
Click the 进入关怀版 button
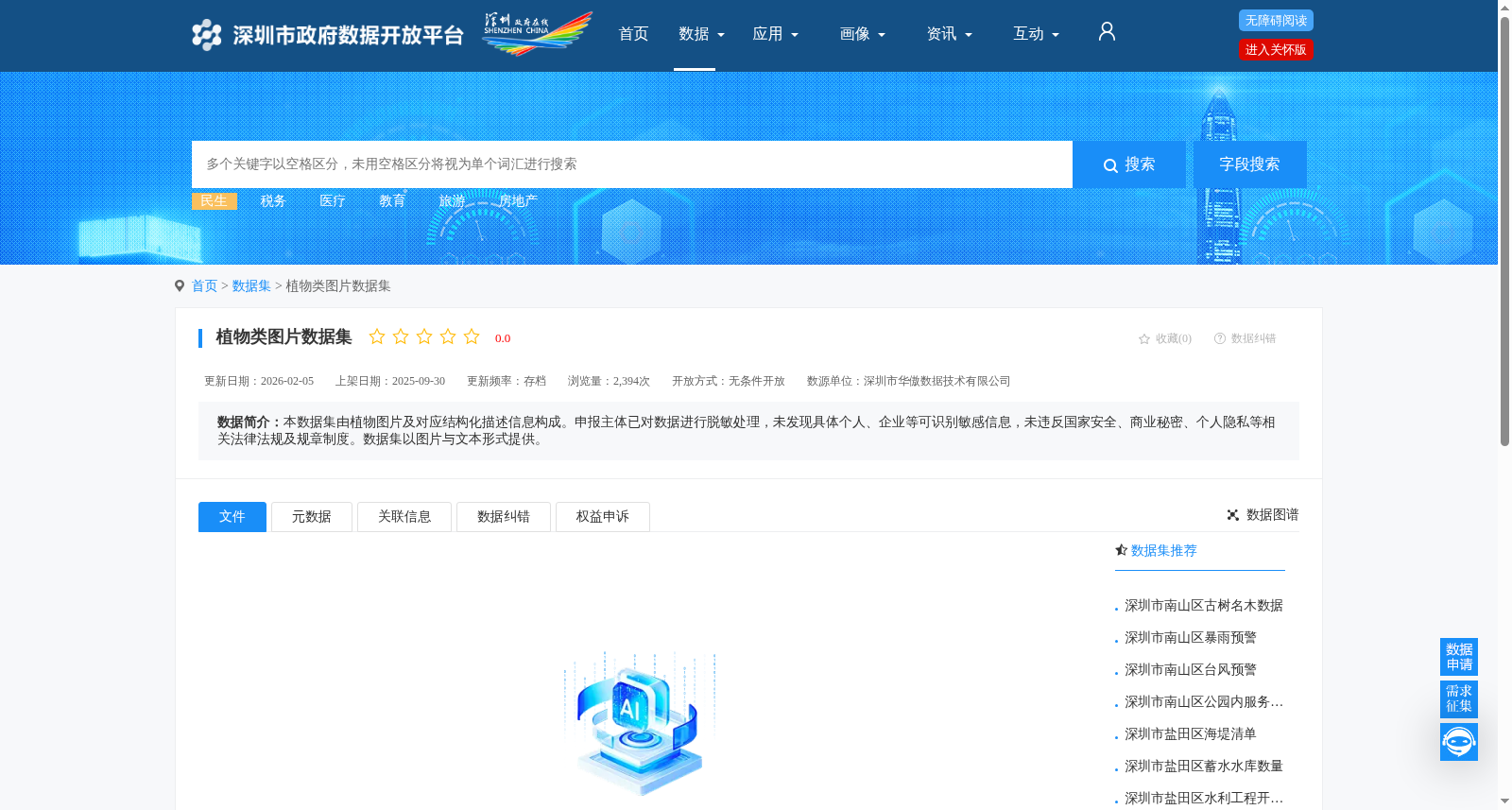(x=1276, y=49)
